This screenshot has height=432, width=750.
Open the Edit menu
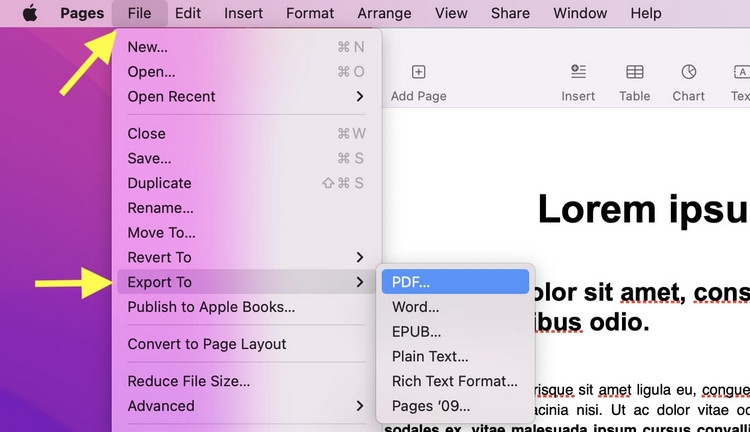188,13
